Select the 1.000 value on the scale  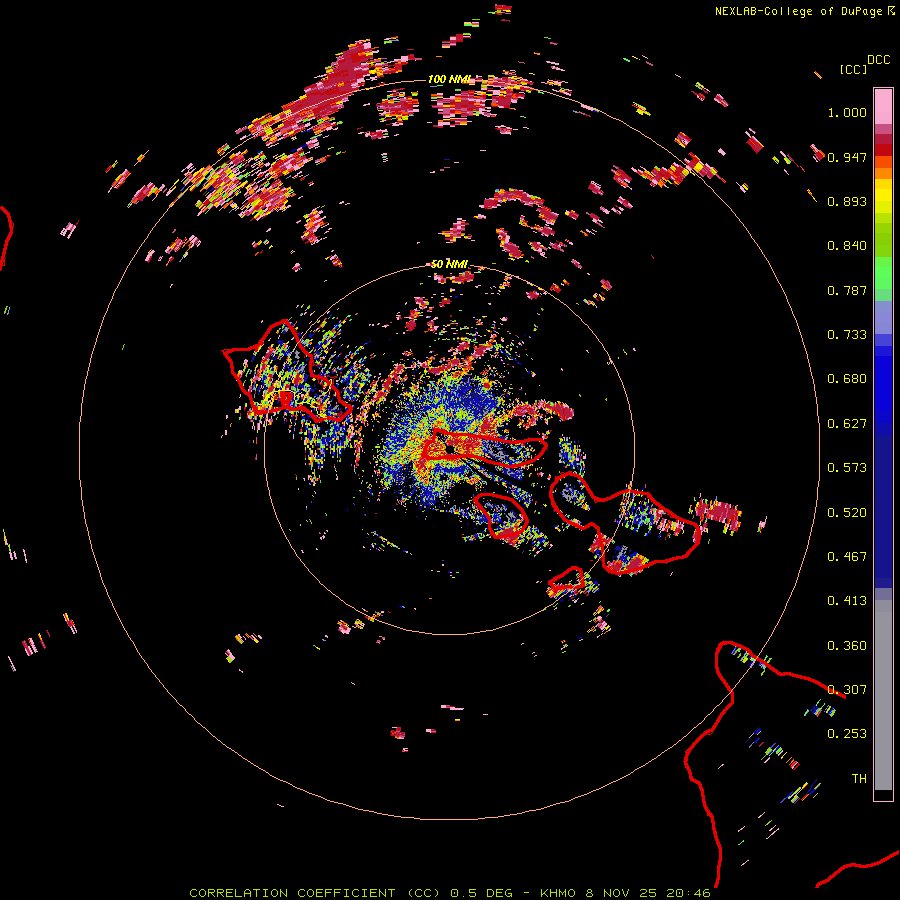click(847, 112)
